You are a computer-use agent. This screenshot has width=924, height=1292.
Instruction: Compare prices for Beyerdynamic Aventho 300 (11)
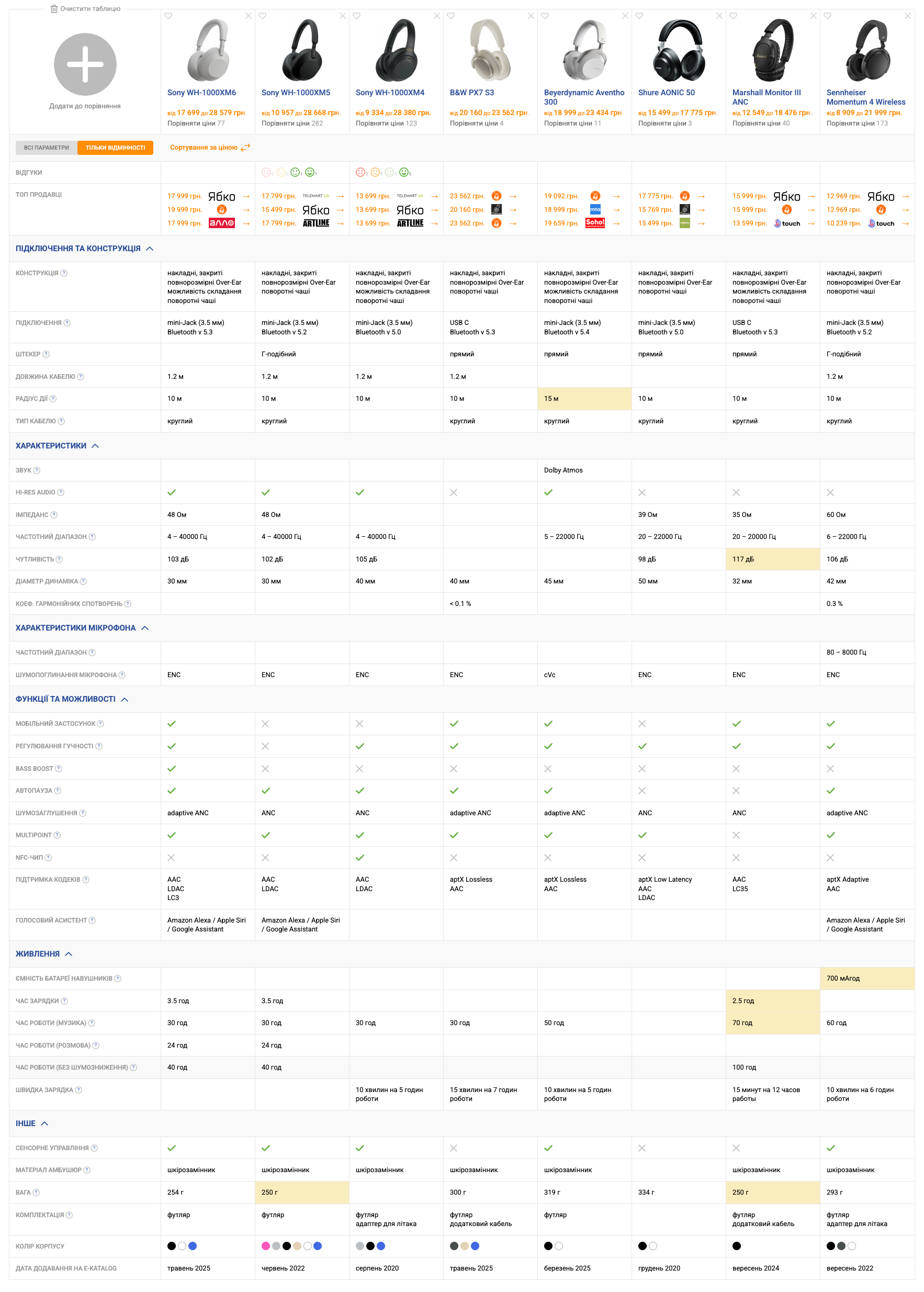[572, 123]
